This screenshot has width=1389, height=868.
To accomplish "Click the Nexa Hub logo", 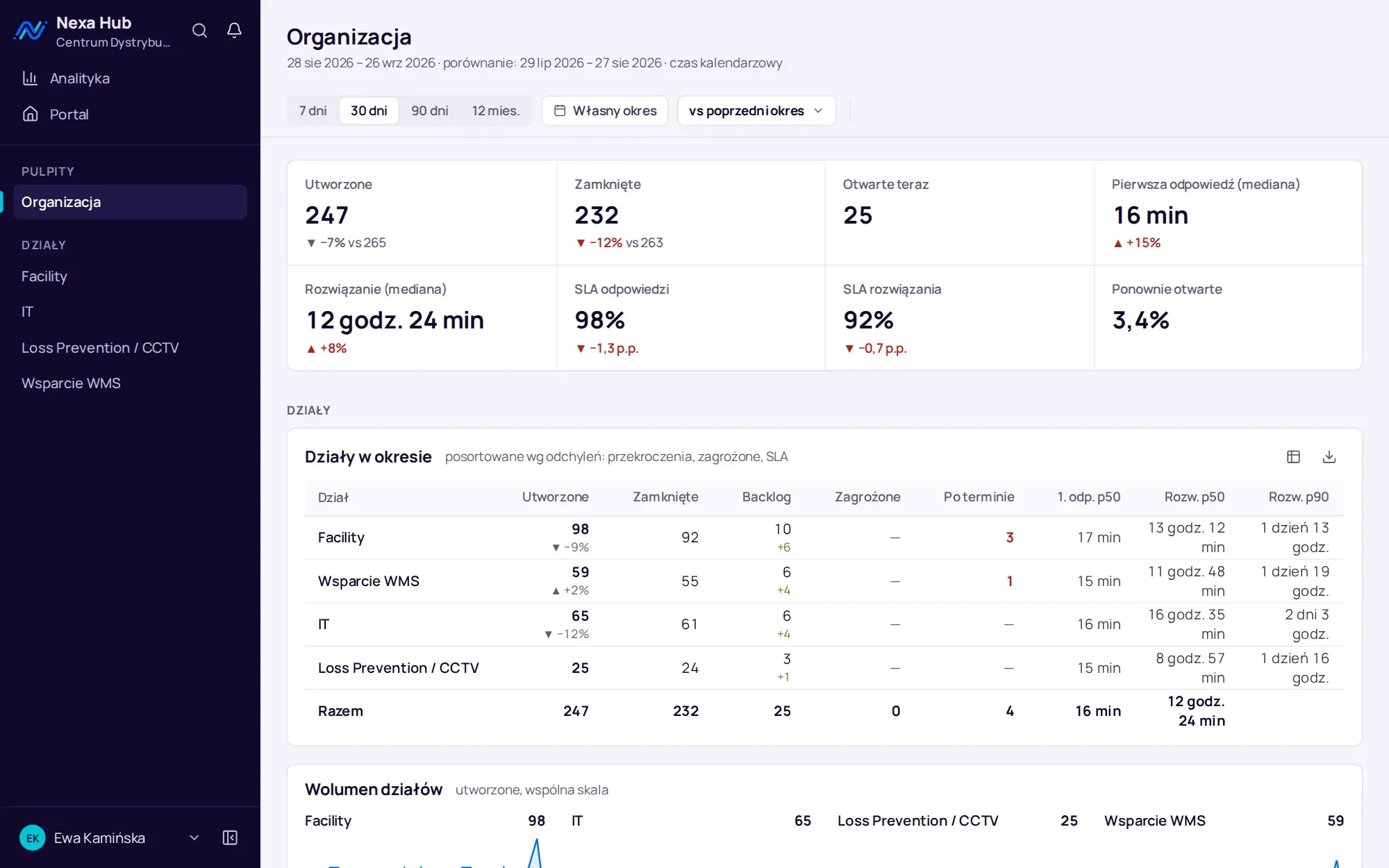I will 30,31.
